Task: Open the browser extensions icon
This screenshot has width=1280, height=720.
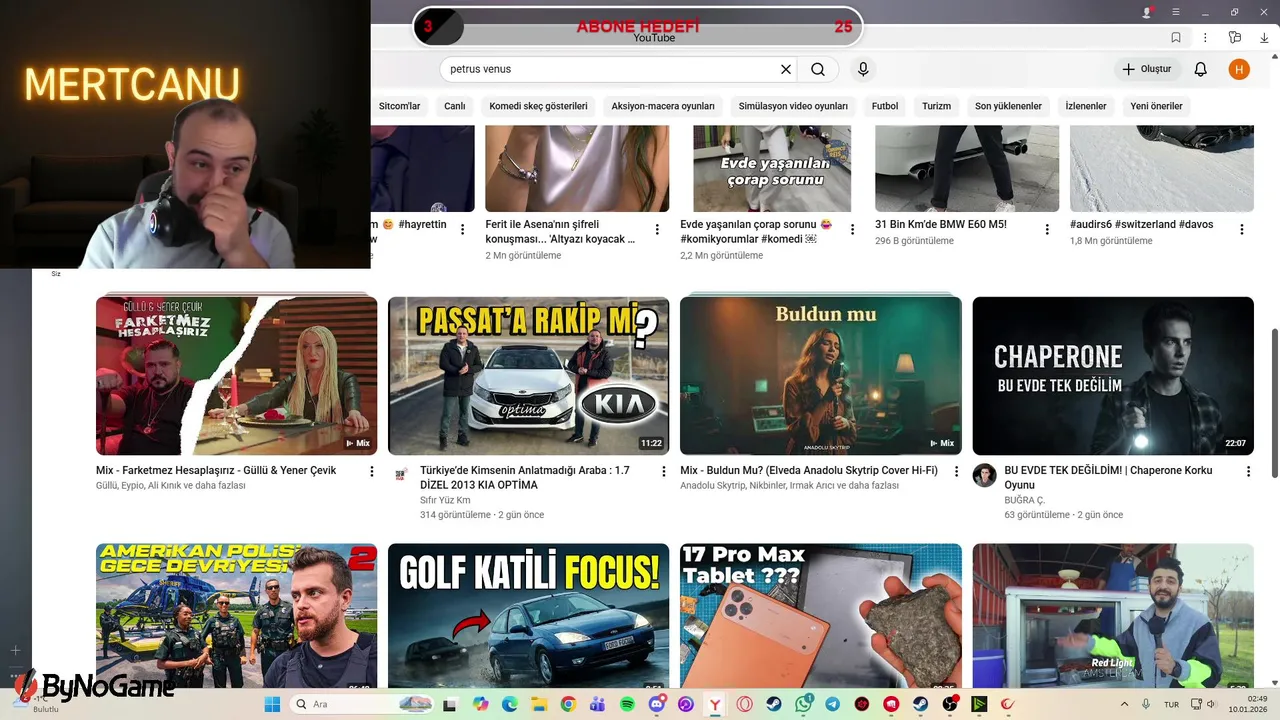Action: tap(1235, 37)
